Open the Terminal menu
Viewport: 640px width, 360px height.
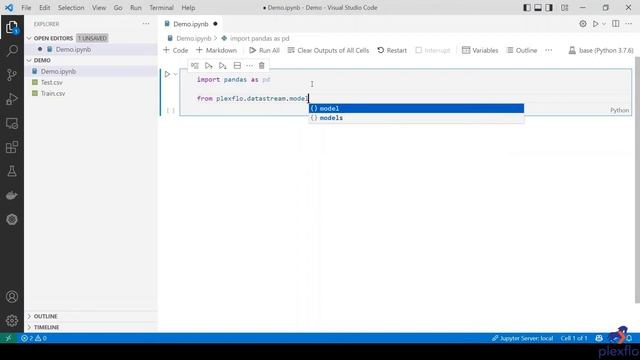click(161, 8)
